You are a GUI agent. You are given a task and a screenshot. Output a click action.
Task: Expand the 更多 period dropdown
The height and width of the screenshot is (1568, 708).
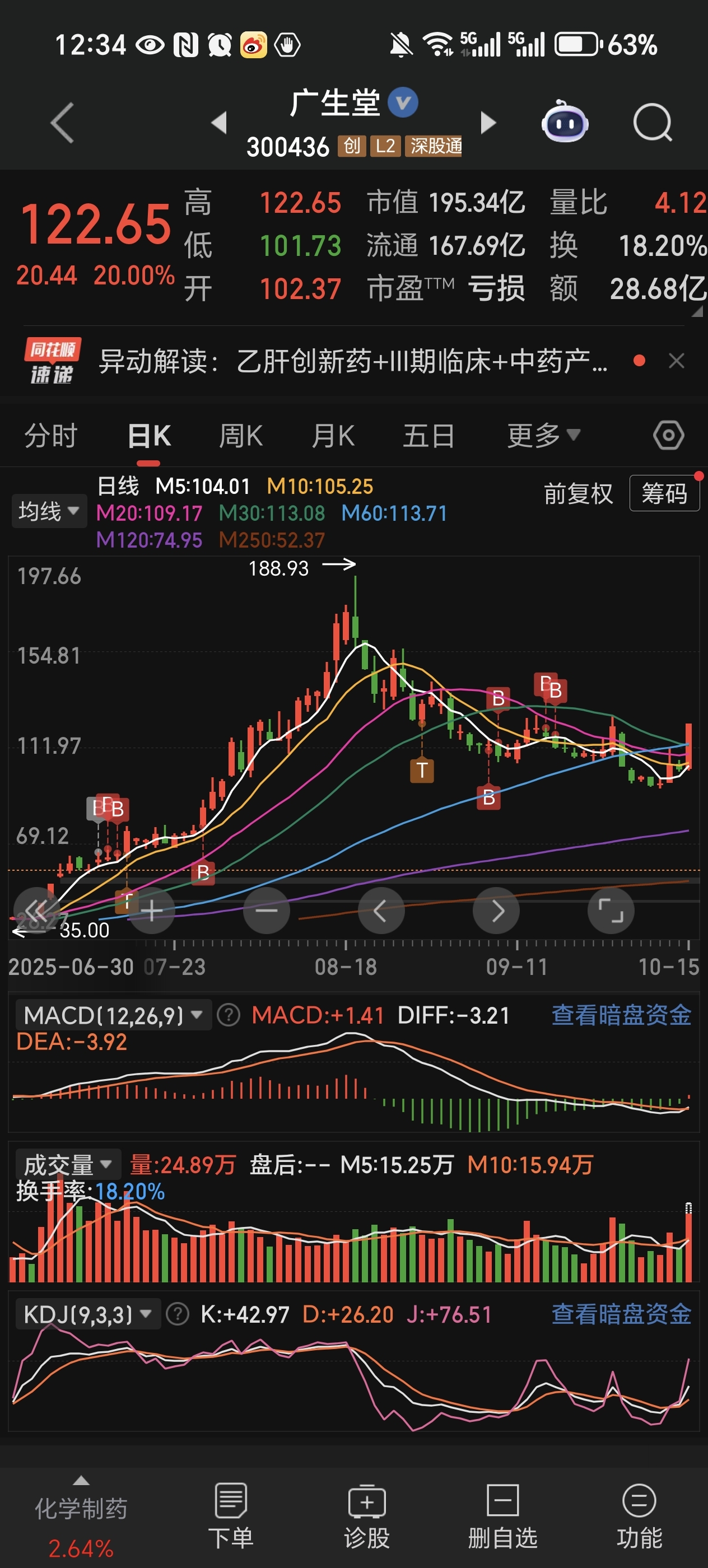point(544,436)
